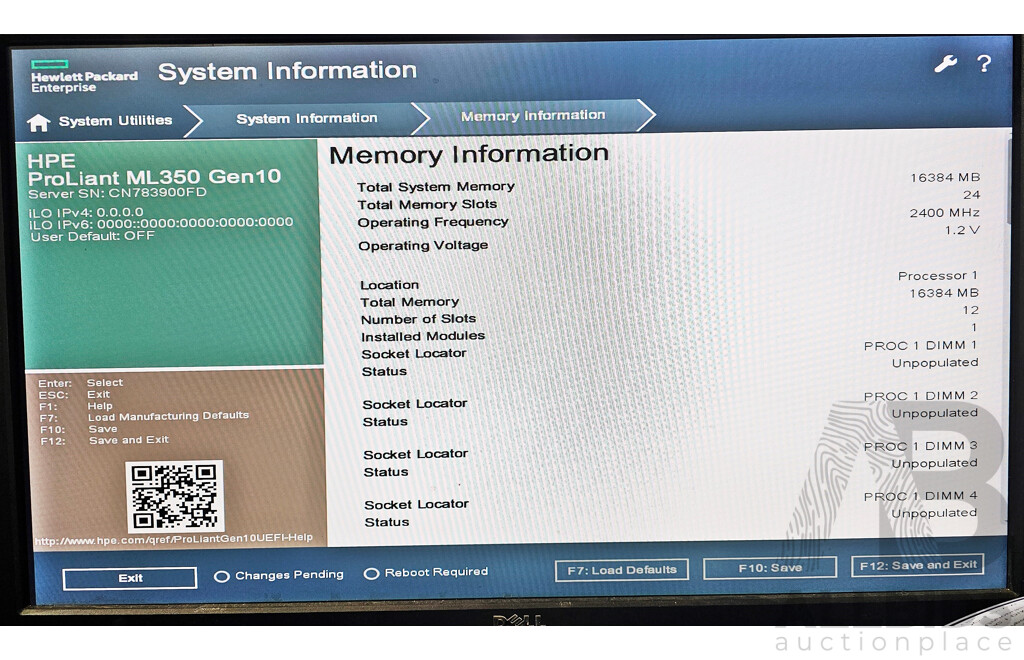Viewport: 1024px width, 660px height.
Task: Open help via the question mark icon
Action: tap(984, 63)
